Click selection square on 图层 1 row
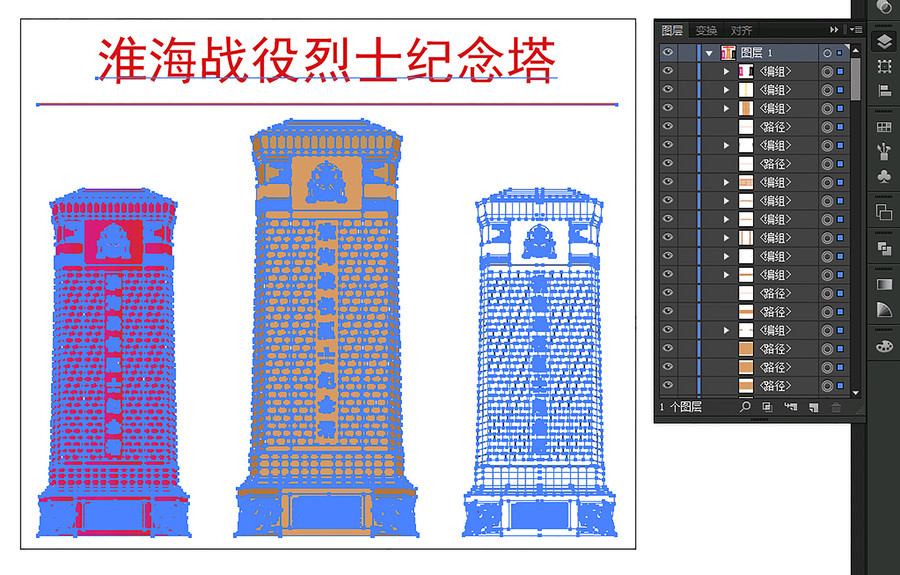 [840, 53]
